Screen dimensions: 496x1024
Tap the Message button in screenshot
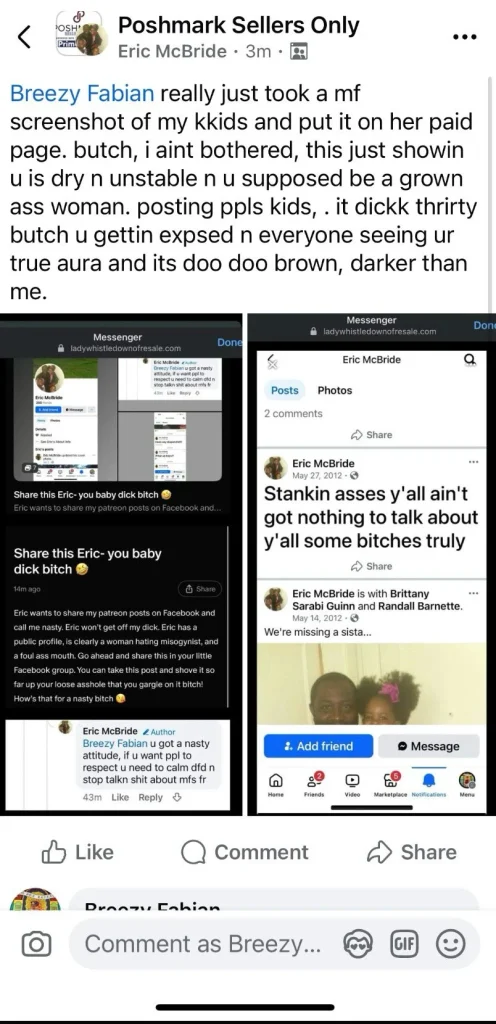point(429,746)
